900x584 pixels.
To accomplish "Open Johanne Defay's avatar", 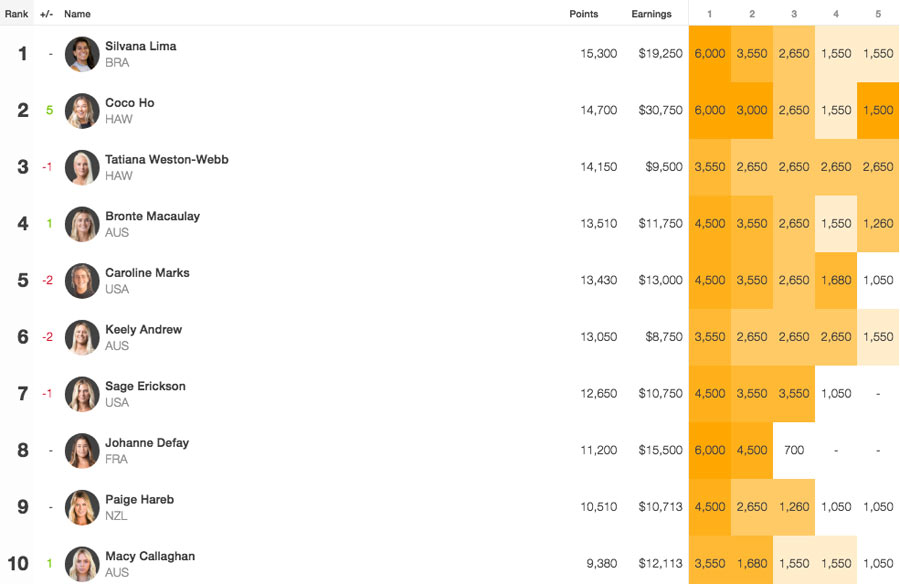I will pos(82,451).
